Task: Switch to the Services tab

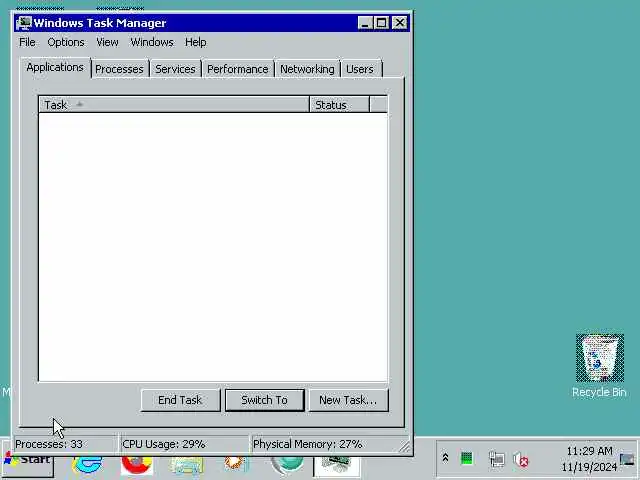Action: (176, 69)
